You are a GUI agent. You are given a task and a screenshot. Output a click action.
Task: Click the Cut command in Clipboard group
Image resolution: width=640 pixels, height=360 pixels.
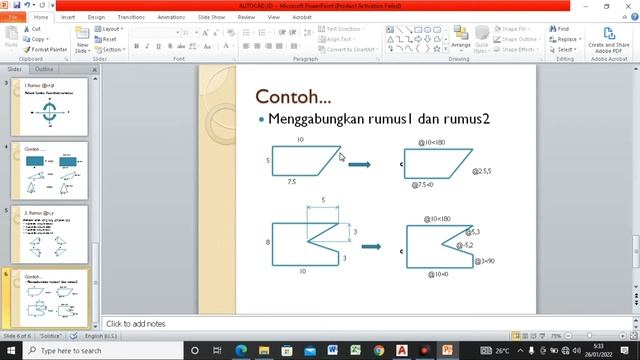[32, 29]
